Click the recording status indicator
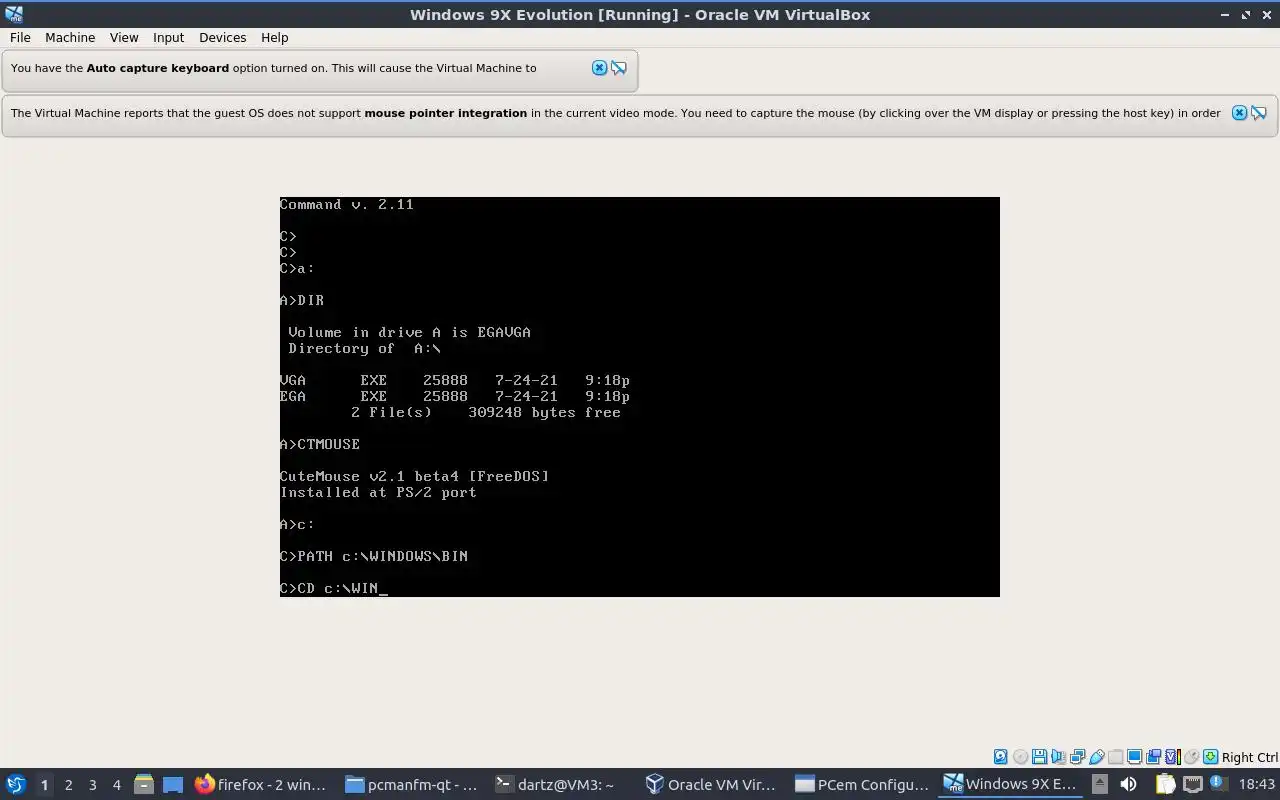This screenshot has height=800, width=1280. 1154,757
